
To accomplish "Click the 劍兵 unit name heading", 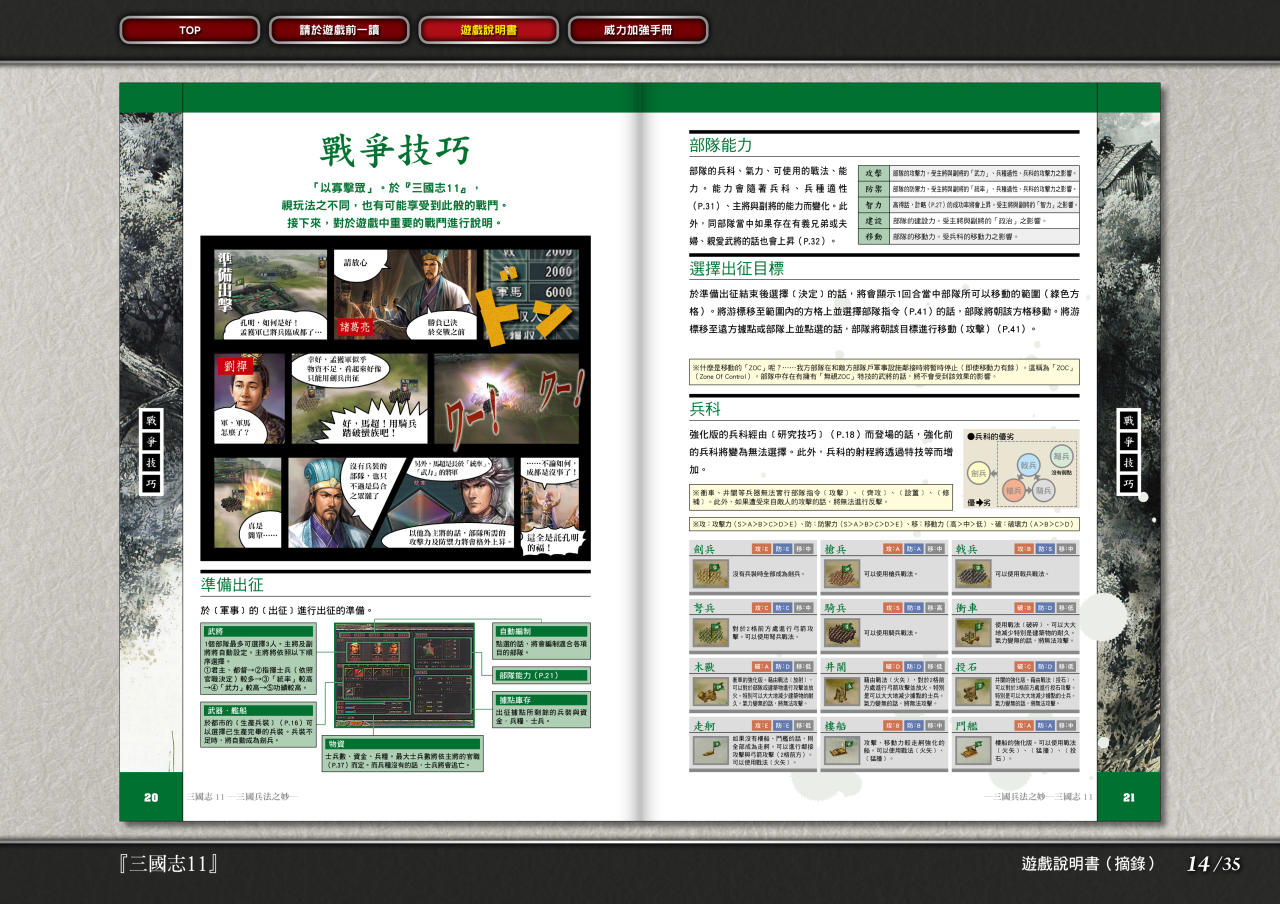I will pyautogui.click(x=704, y=549).
